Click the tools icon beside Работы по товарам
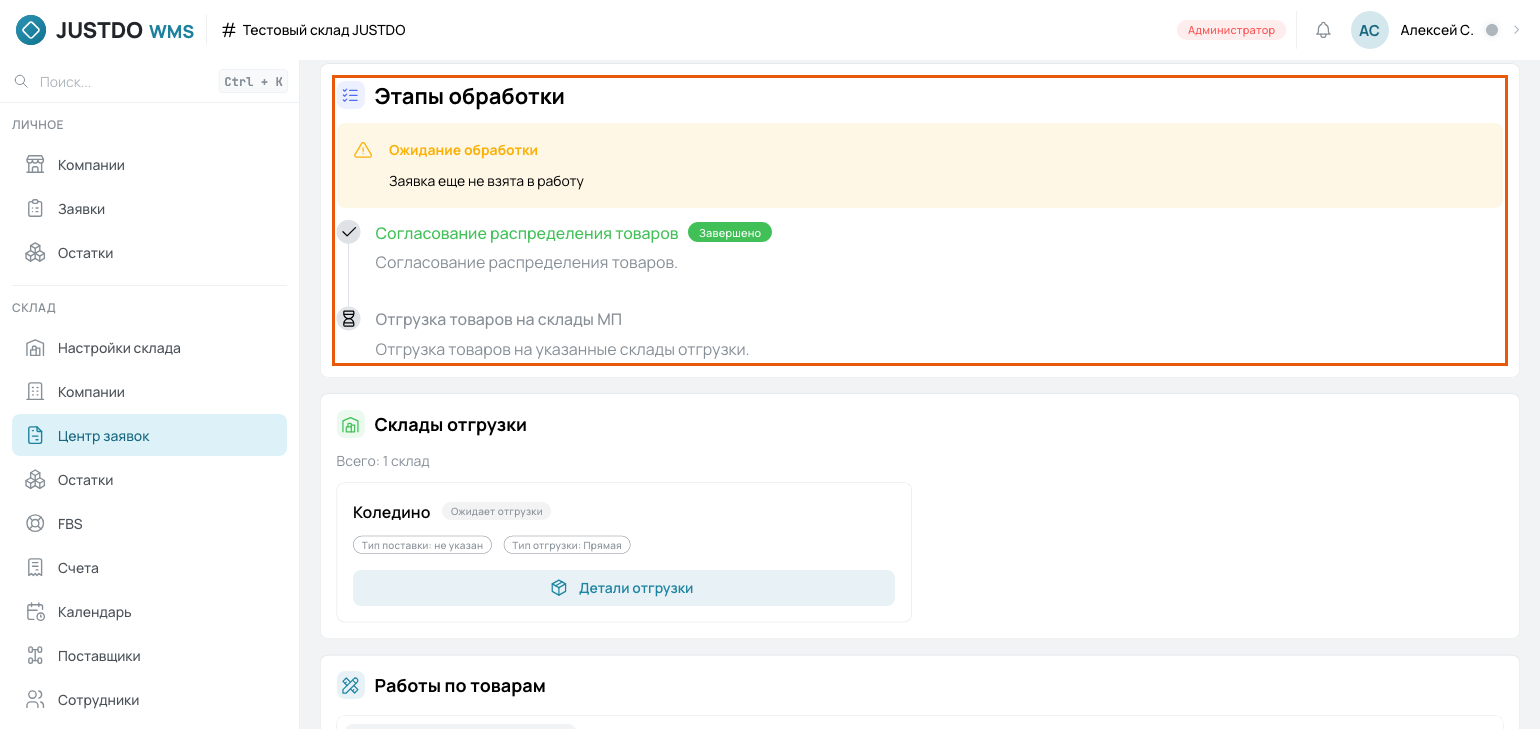Screen dimensions: 1540x729 click(x=350, y=685)
